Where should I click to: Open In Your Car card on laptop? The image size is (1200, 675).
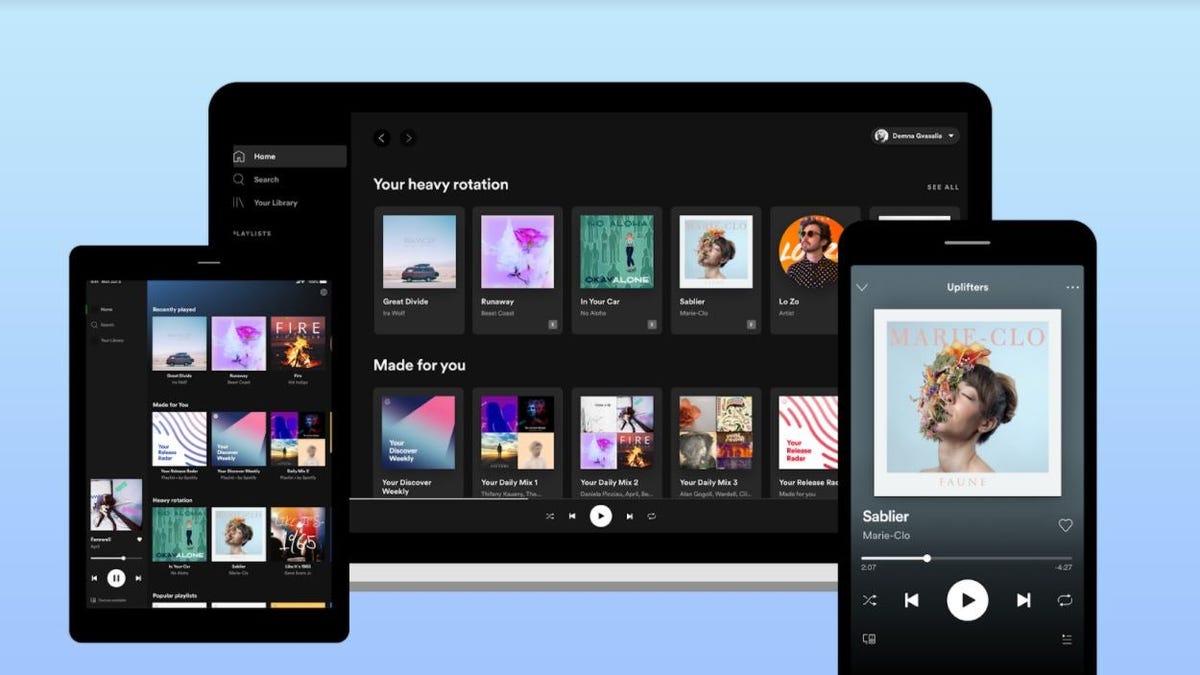click(616, 270)
